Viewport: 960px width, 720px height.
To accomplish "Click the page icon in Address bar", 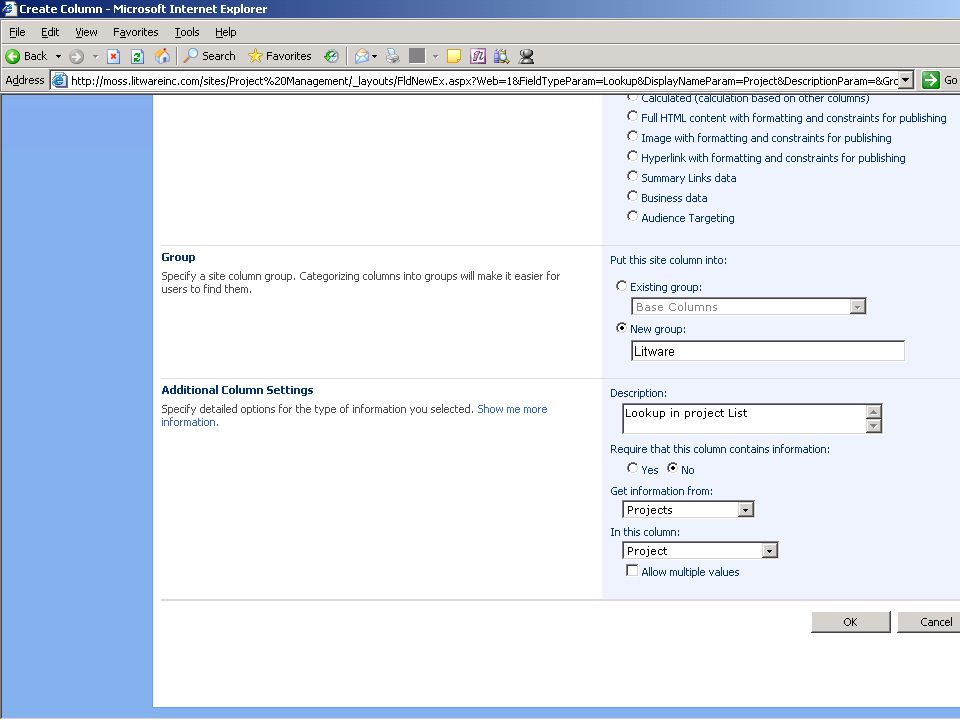I will pyautogui.click(x=59, y=80).
